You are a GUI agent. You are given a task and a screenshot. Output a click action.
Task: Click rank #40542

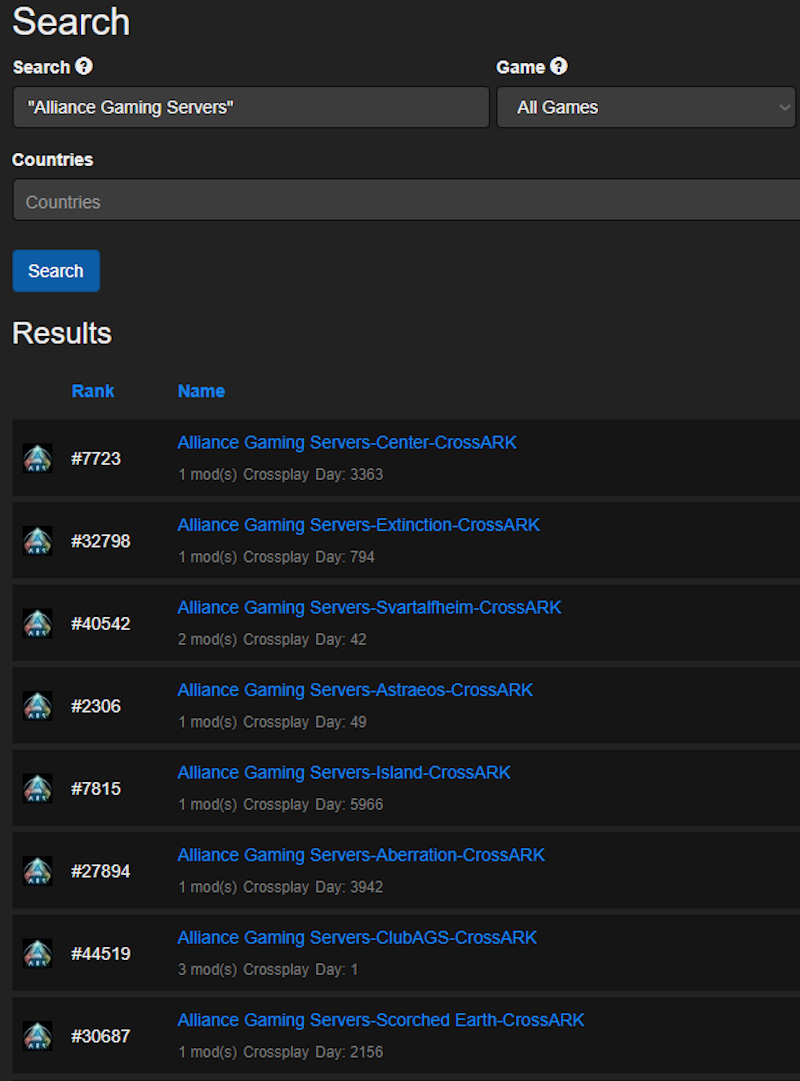point(101,624)
